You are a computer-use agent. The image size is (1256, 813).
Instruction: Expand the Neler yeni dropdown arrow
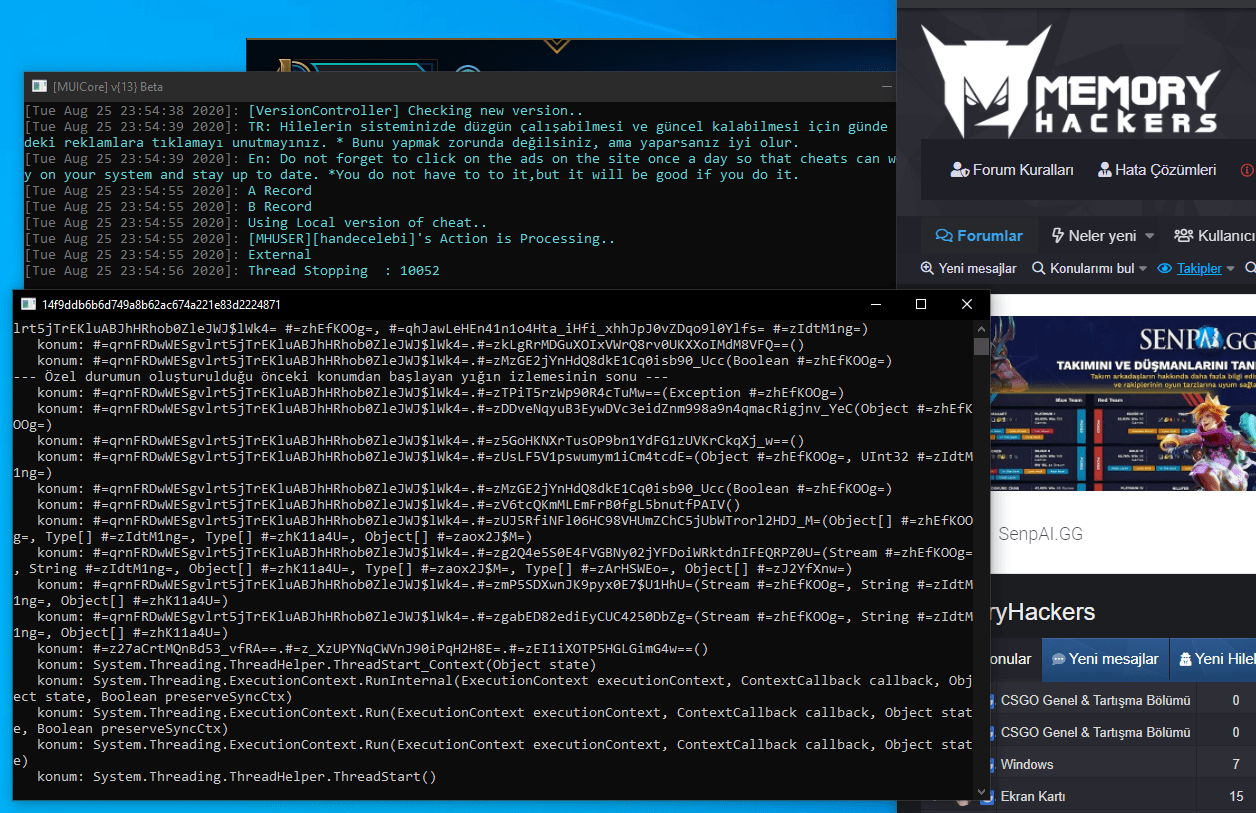1149,236
